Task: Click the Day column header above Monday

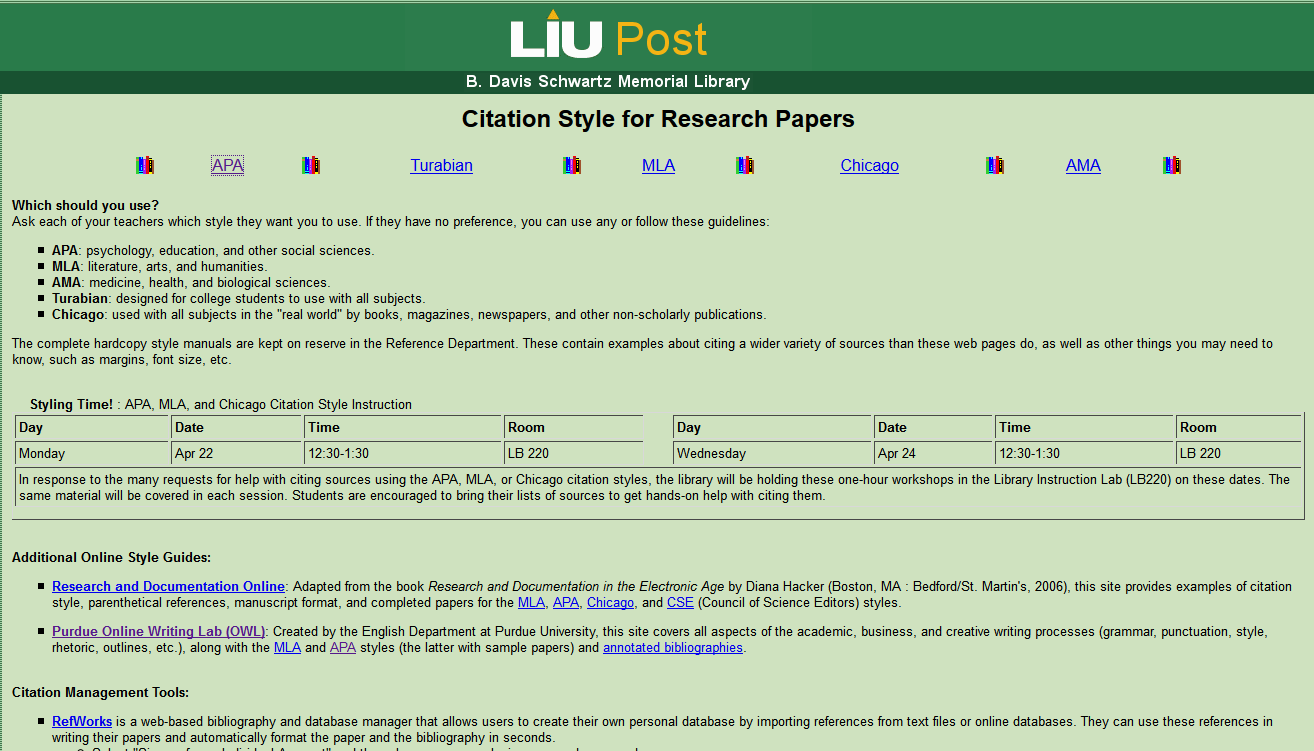Action: pyautogui.click(x=93, y=428)
